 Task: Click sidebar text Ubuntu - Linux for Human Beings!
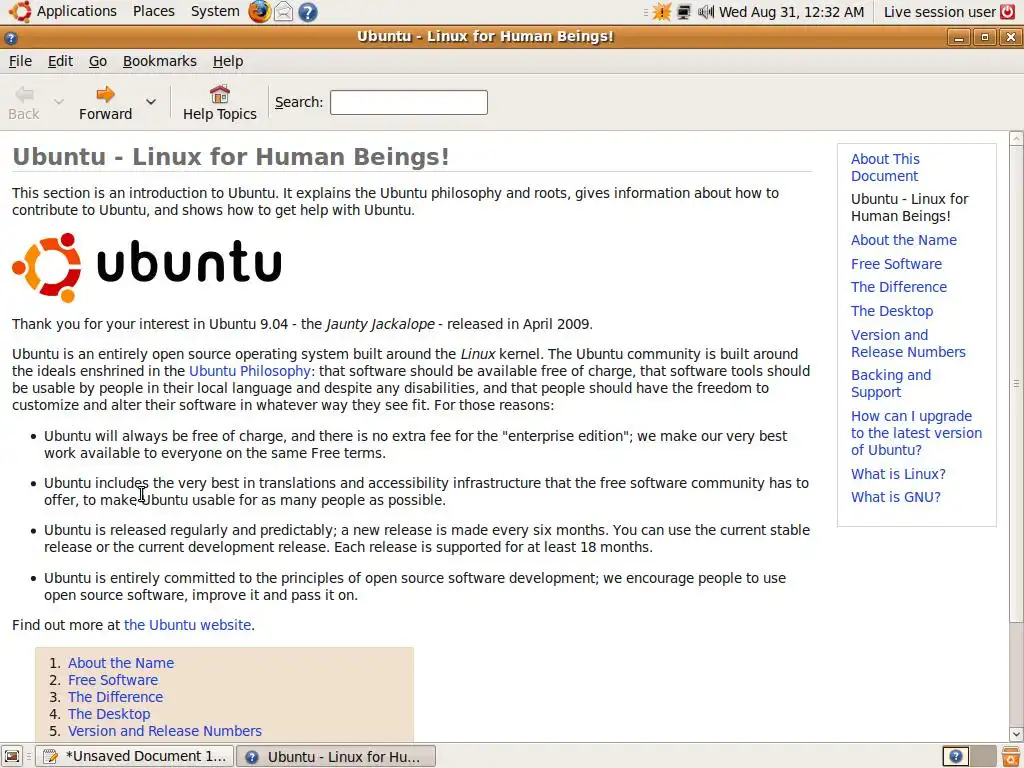pyautogui.click(x=909, y=208)
